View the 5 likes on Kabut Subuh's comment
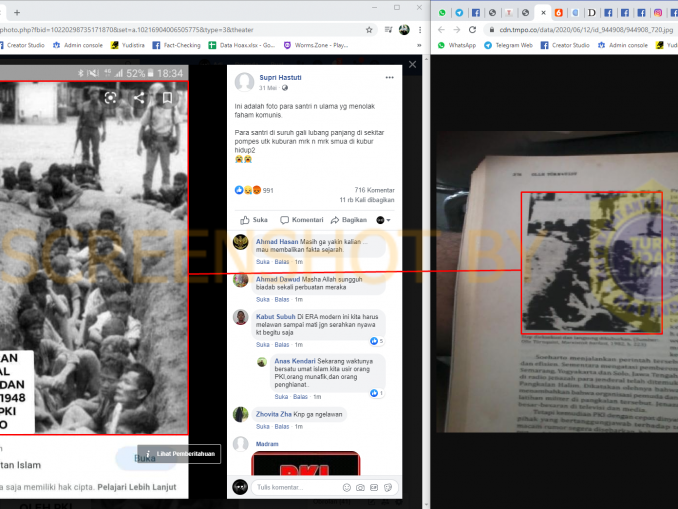 pyautogui.click(x=377, y=341)
